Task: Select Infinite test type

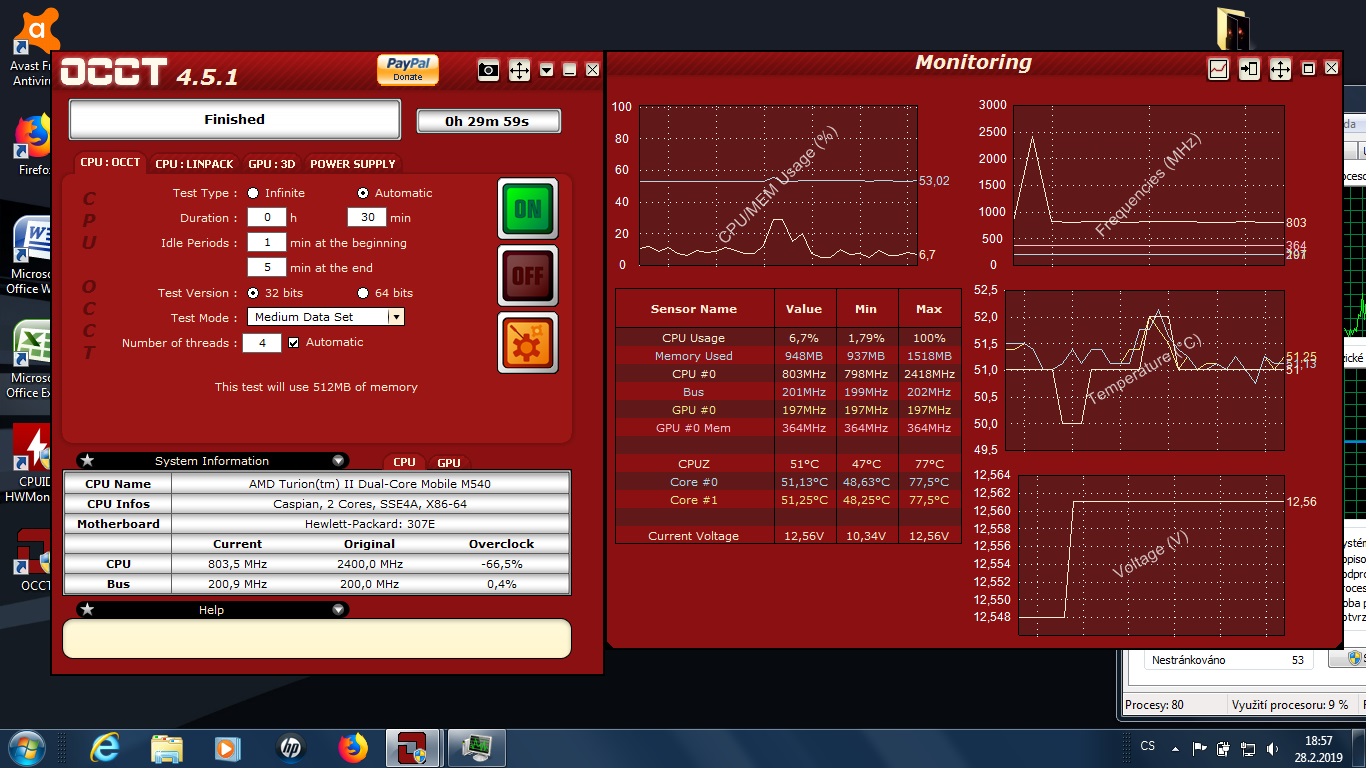Action: (253, 193)
